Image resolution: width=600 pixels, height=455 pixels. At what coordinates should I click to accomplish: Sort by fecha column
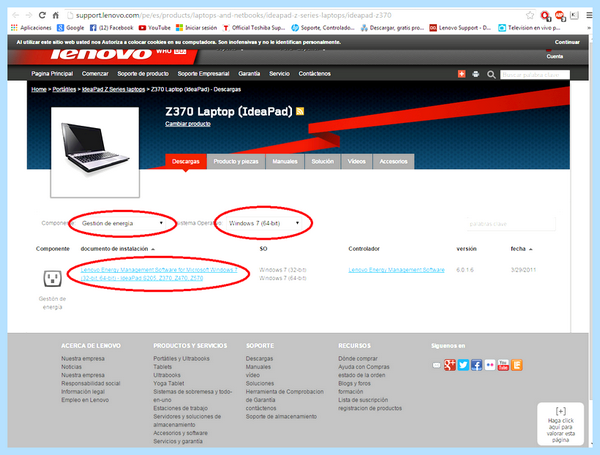pos(521,249)
